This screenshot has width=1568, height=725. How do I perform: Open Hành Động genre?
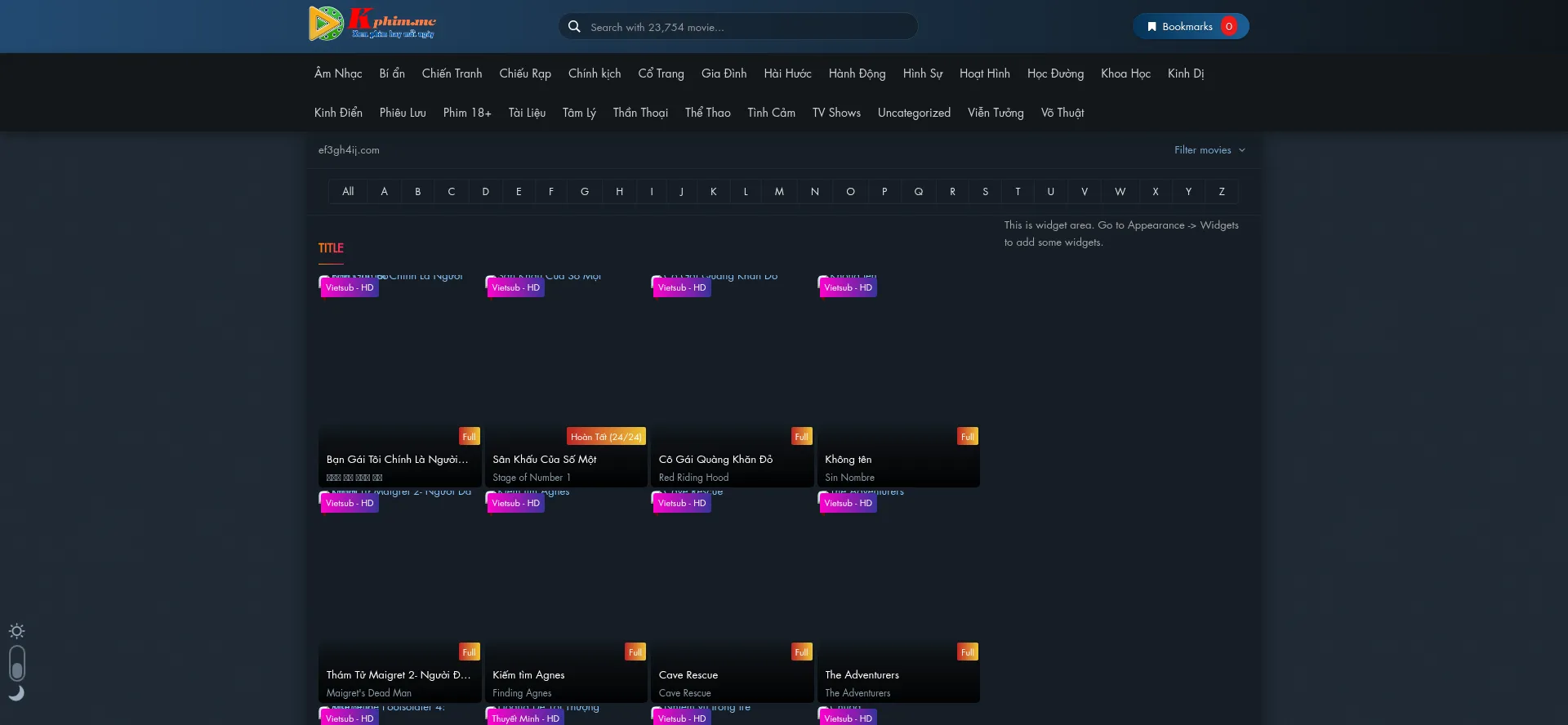(857, 73)
